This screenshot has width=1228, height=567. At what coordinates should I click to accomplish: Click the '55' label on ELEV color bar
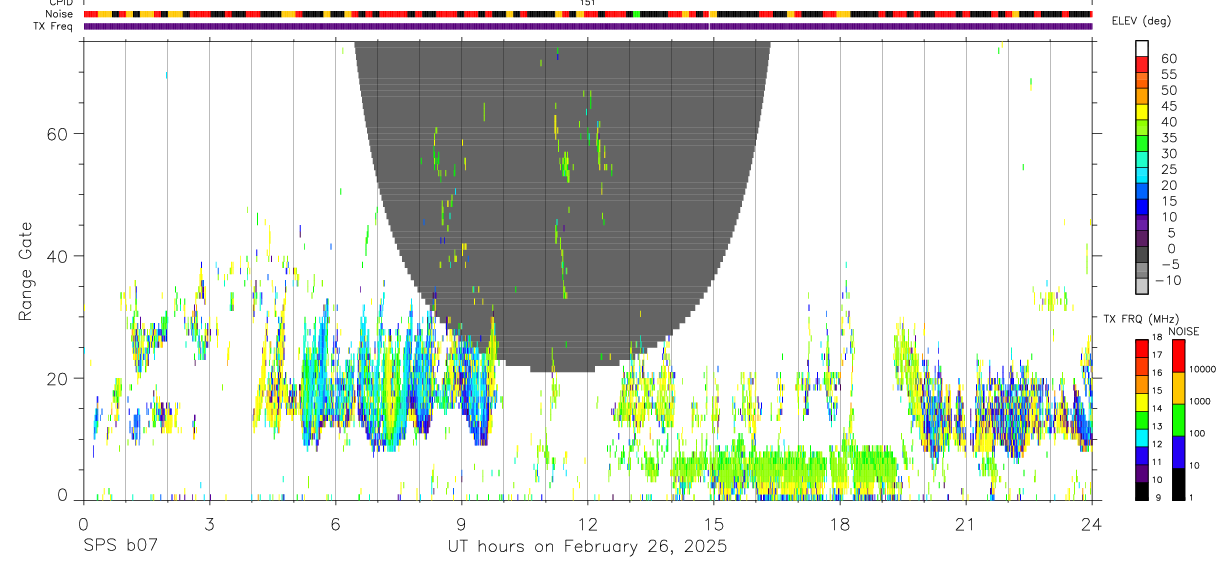[x=1168, y=74]
